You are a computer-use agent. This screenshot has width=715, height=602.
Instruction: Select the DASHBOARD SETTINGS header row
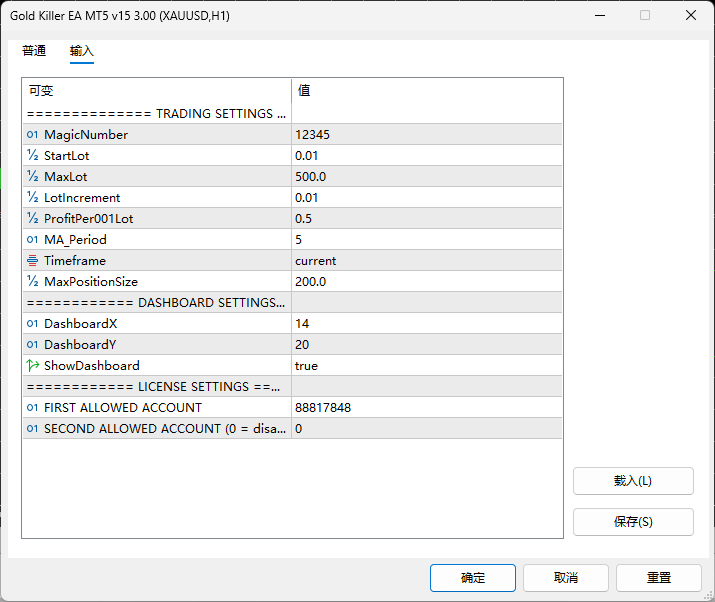click(x=292, y=302)
